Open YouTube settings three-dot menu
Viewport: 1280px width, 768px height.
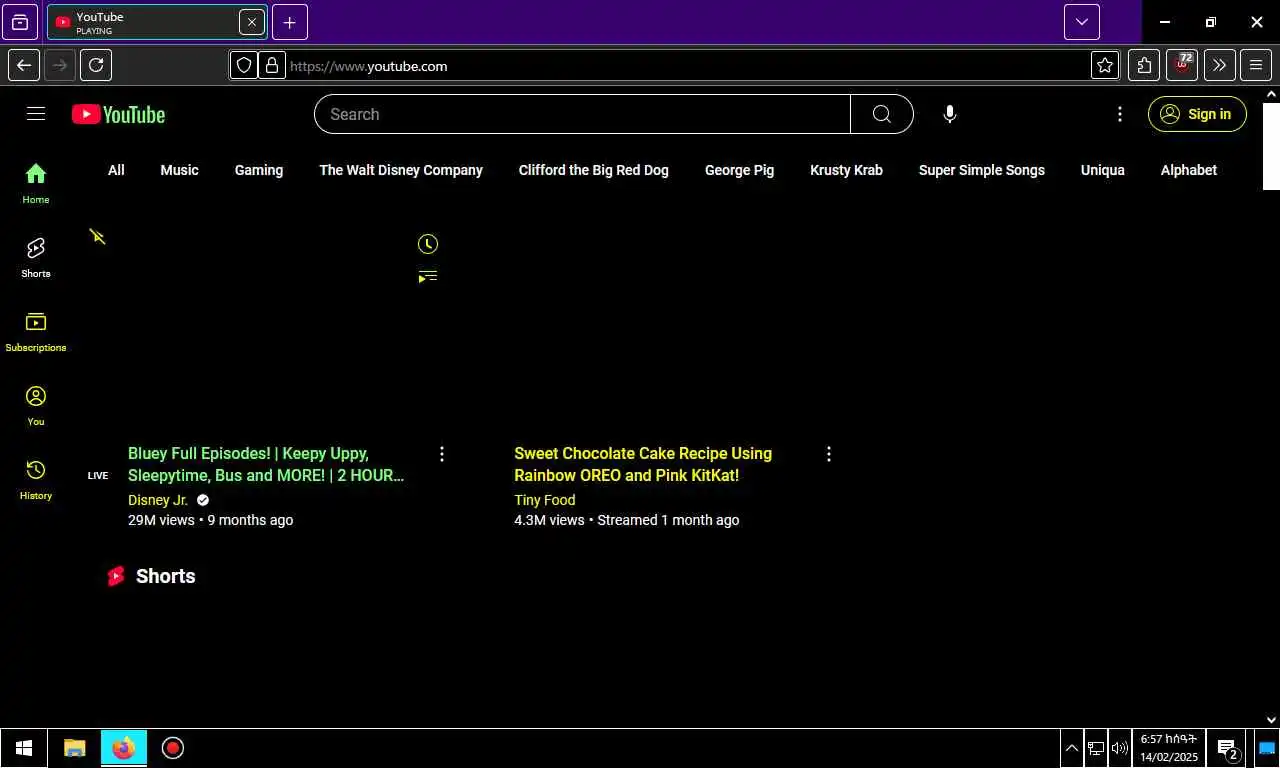tap(1120, 114)
